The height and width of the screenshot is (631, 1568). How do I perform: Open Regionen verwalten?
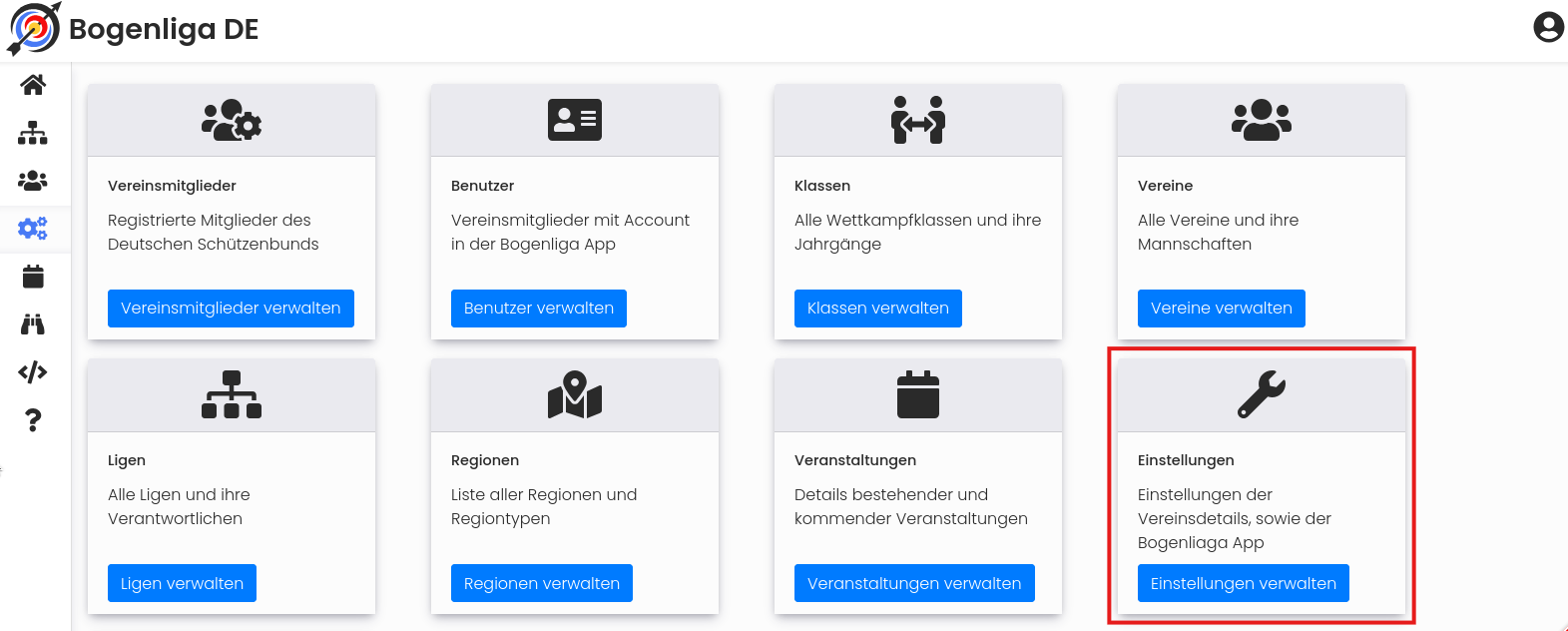[x=542, y=583]
